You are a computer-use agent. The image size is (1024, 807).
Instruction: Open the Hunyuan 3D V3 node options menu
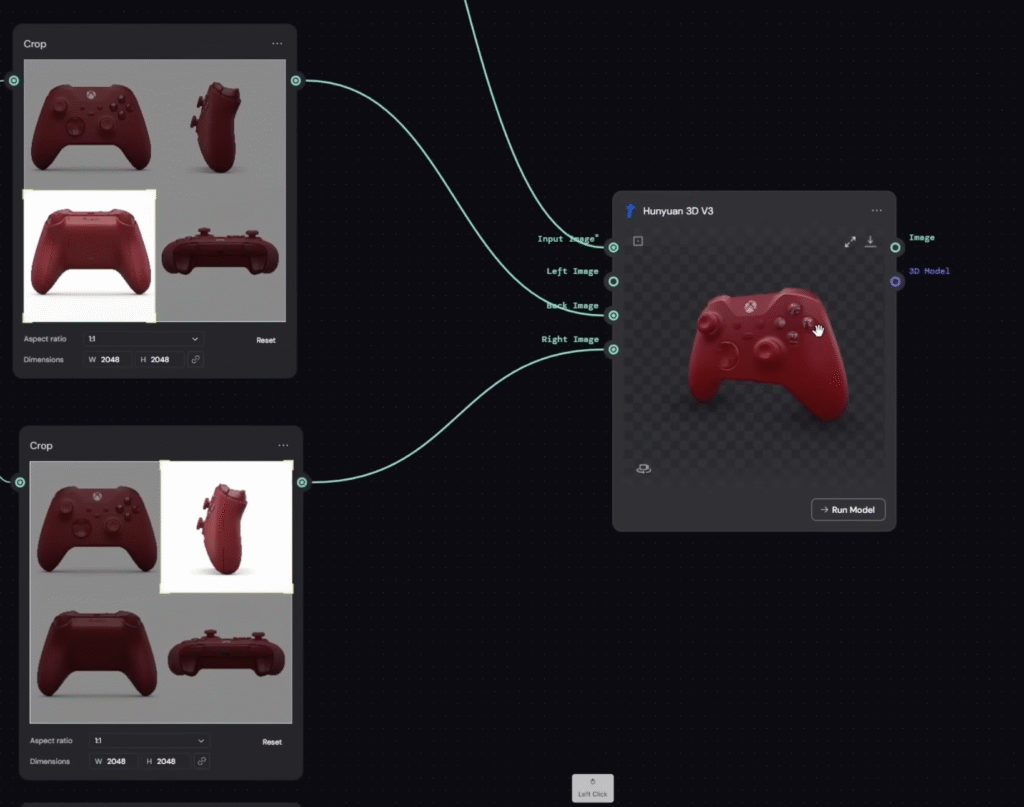(877, 211)
